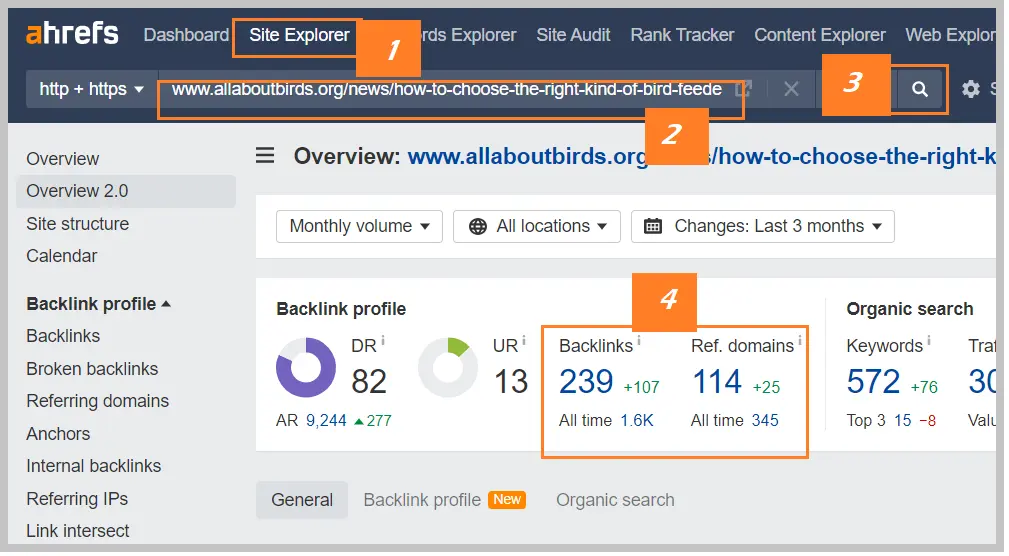Click the AR change value 277
The height and width of the screenshot is (556, 1009).
[379, 421]
